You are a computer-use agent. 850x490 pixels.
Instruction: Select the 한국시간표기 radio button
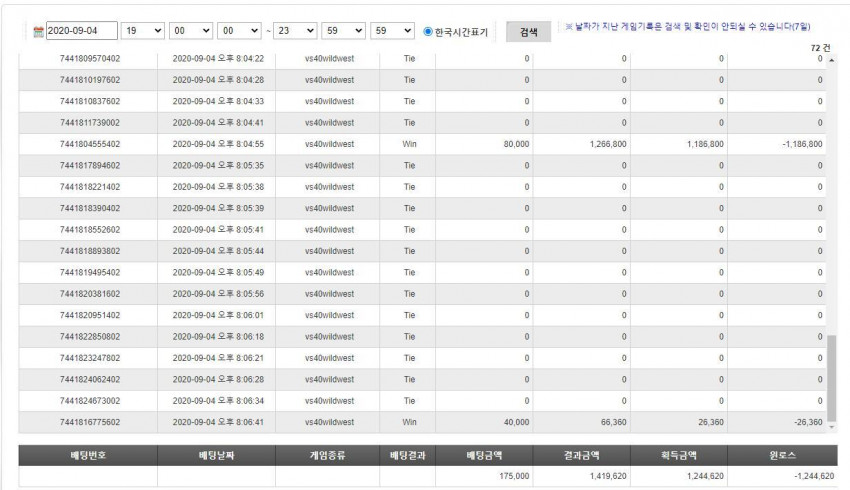428,31
